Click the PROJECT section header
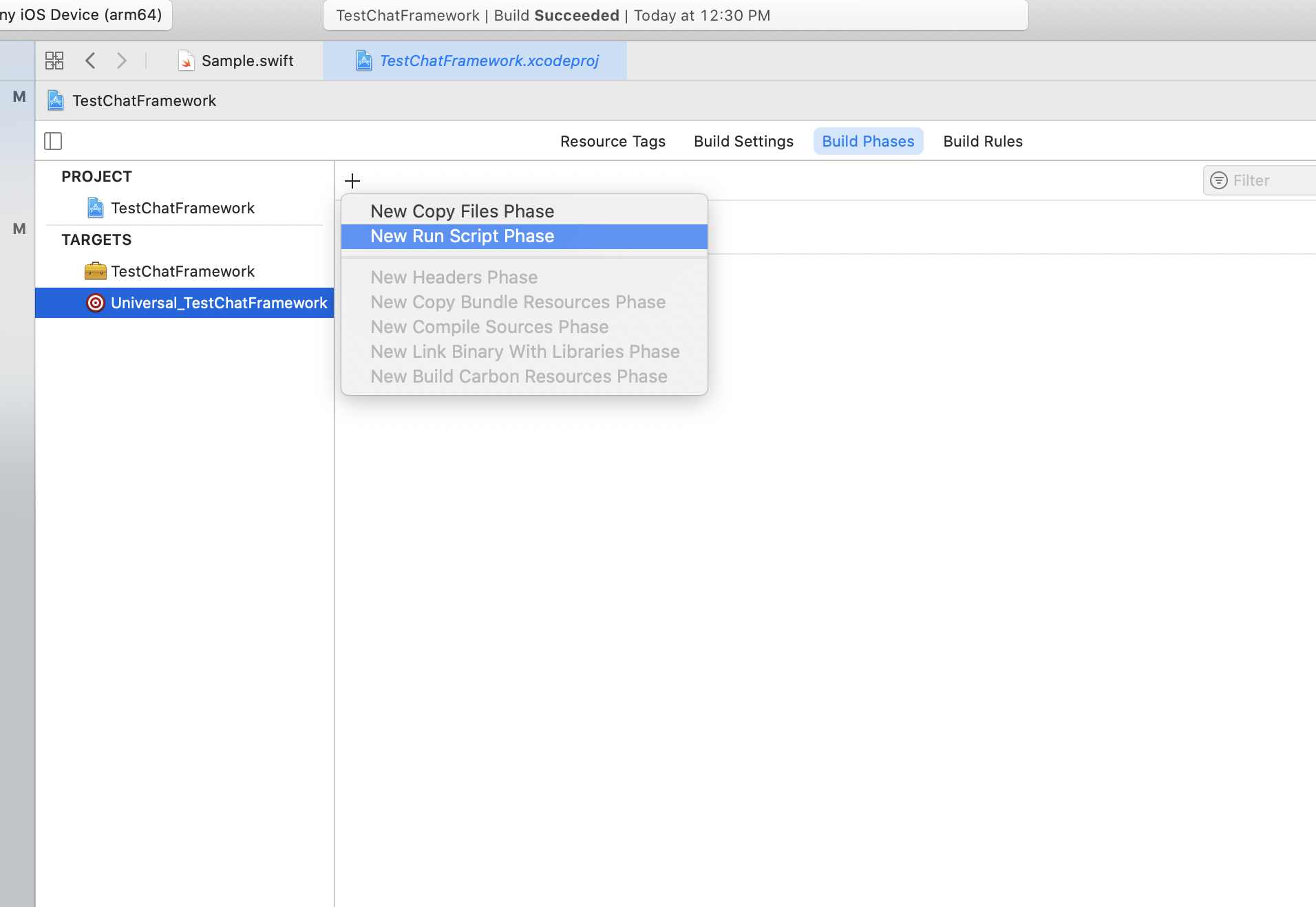1316x907 pixels. (96, 176)
